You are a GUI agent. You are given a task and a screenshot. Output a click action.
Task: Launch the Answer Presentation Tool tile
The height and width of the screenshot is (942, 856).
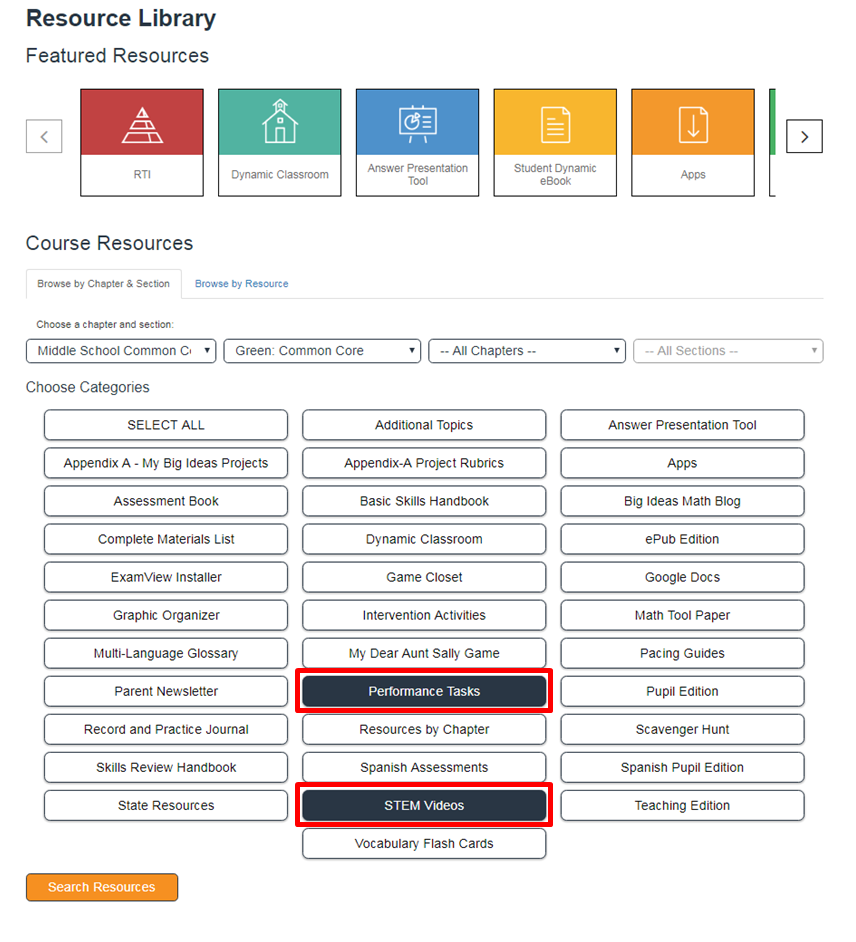point(417,142)
